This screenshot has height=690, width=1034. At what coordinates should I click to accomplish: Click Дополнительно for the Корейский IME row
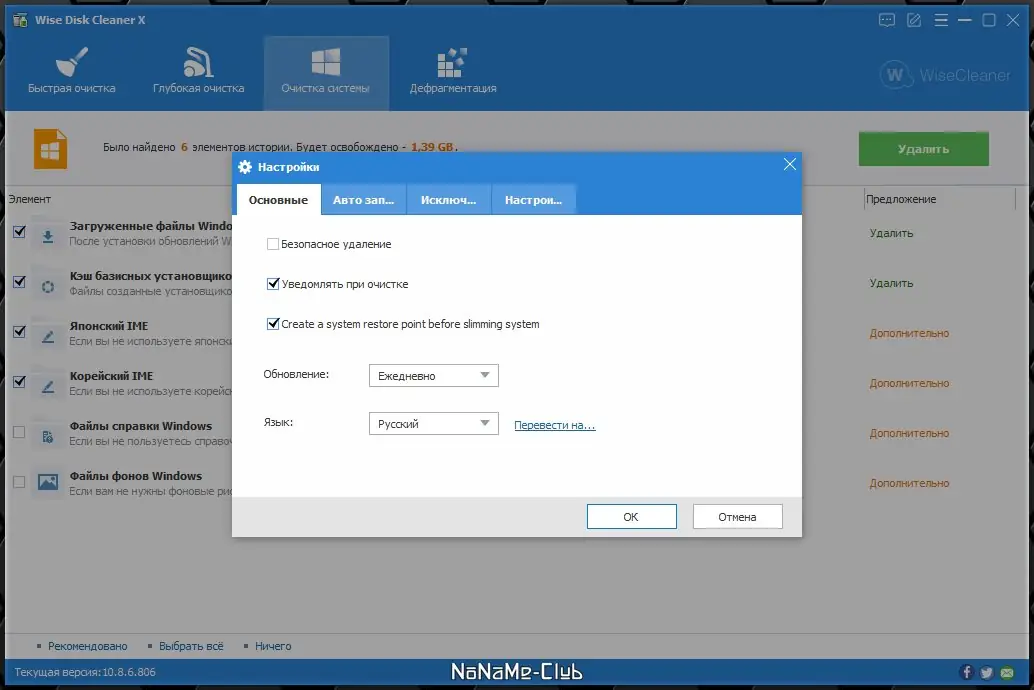(909, 383)
